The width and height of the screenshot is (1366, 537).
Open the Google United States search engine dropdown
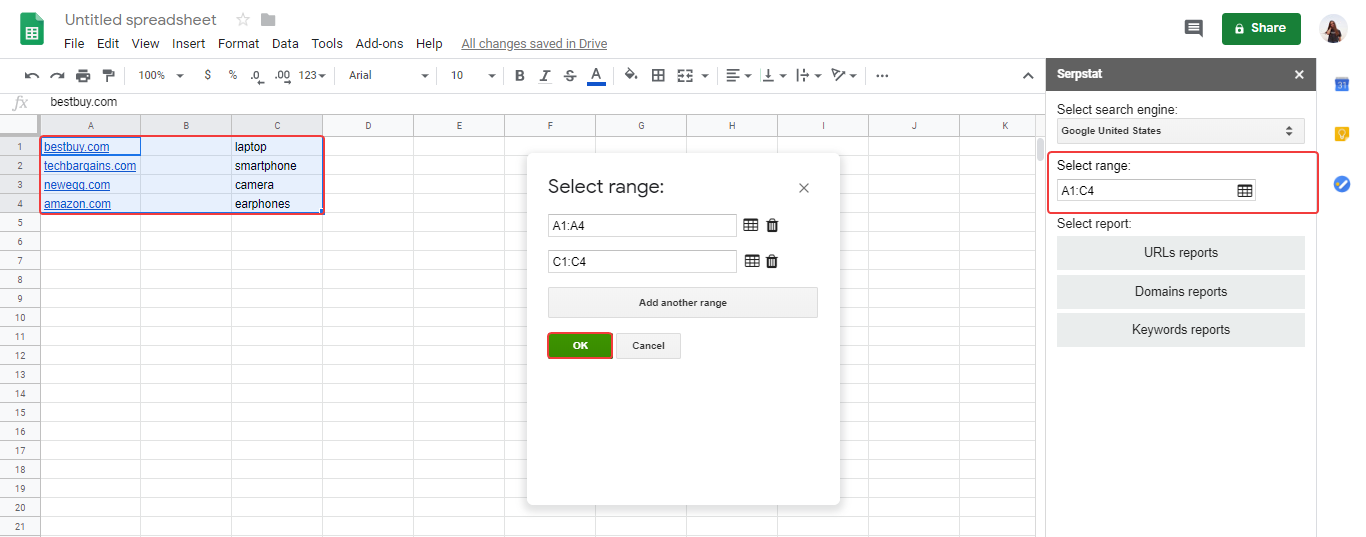1180,131
